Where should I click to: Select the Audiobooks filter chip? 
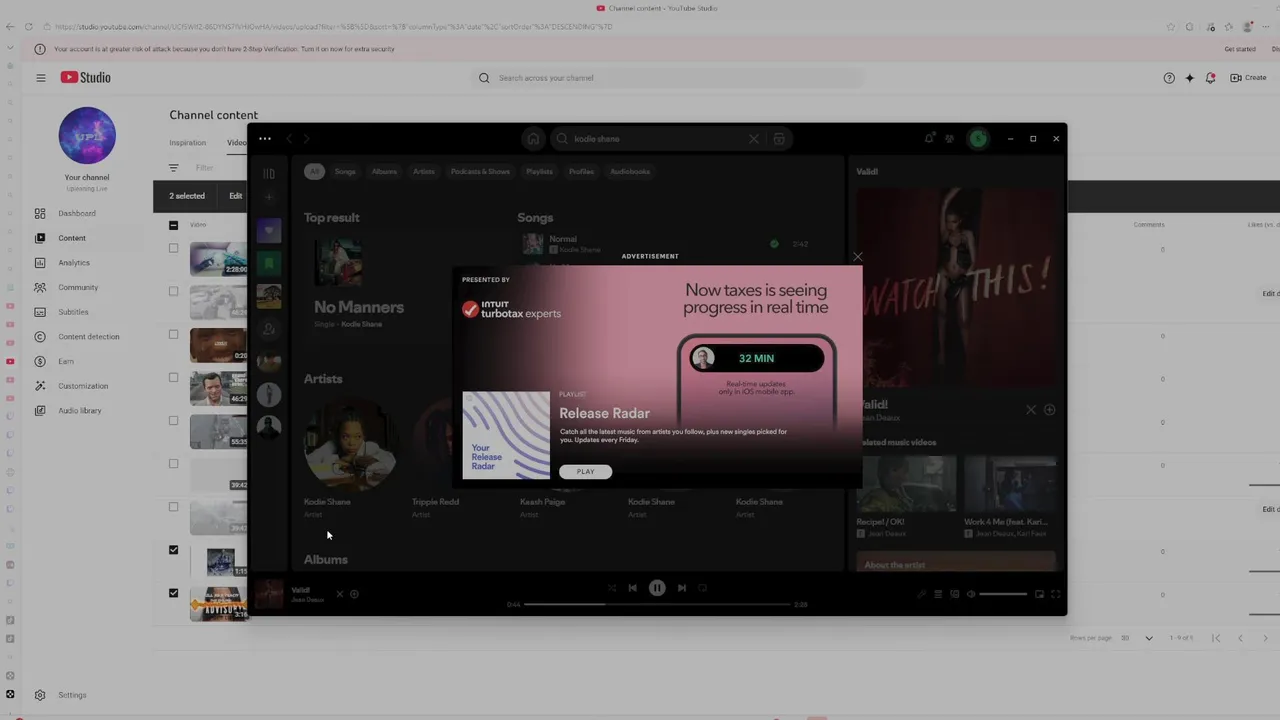click(630, 171)
